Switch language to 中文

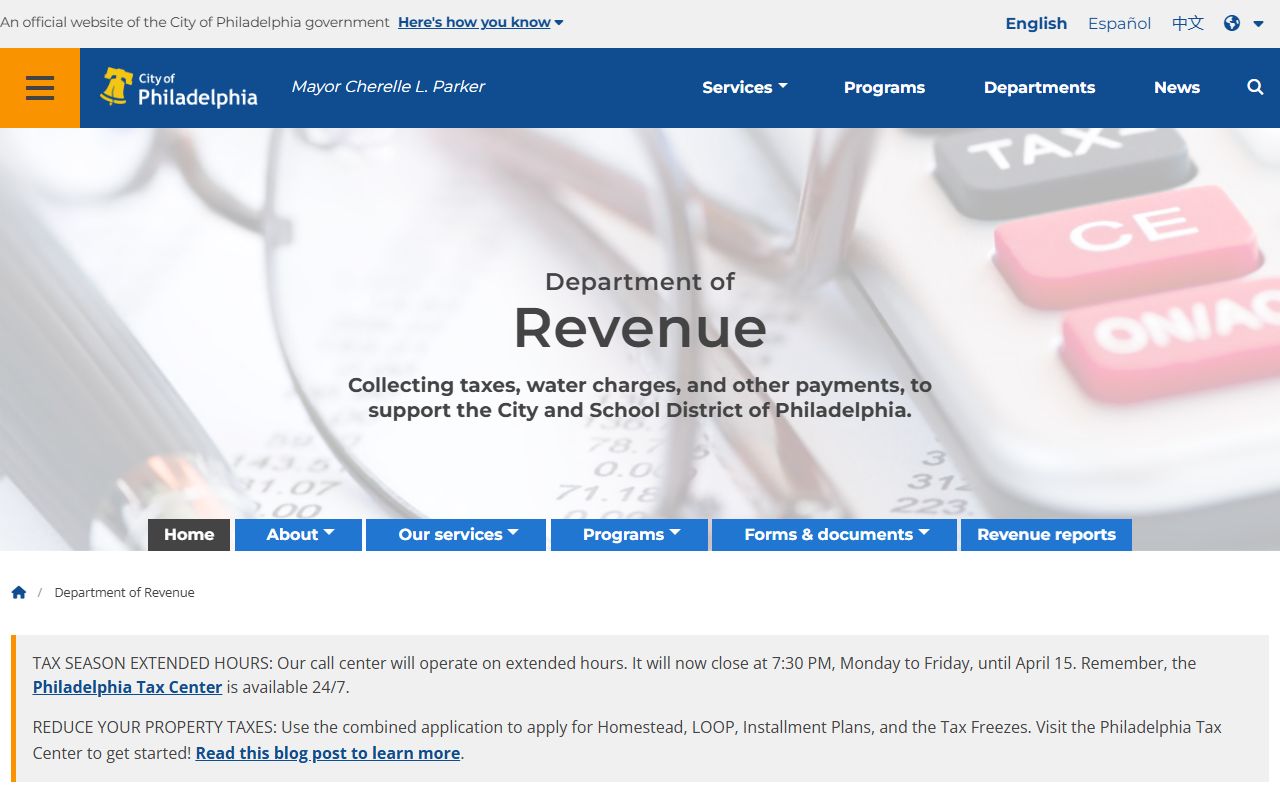click(x=1188, y=23)
